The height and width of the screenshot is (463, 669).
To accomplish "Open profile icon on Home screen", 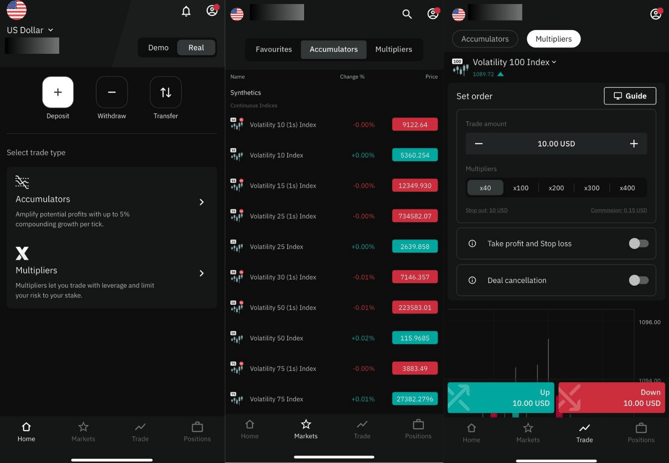I will (212, 10).
